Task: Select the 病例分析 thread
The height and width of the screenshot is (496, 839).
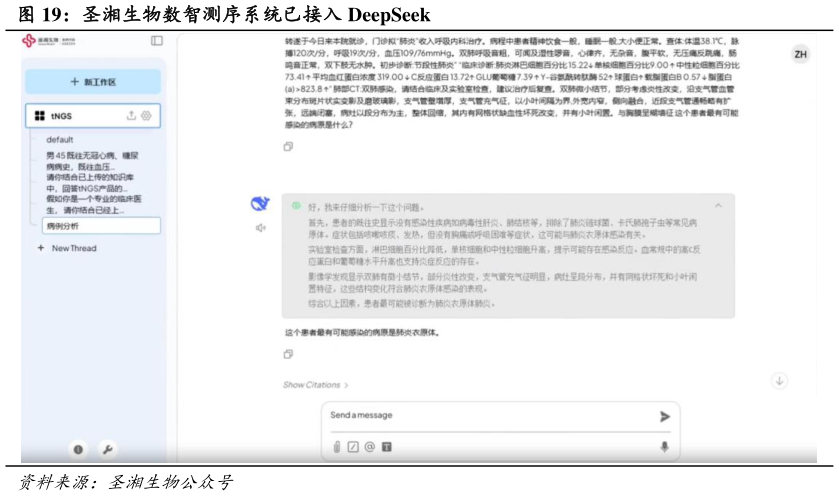Action: point(101,226)
